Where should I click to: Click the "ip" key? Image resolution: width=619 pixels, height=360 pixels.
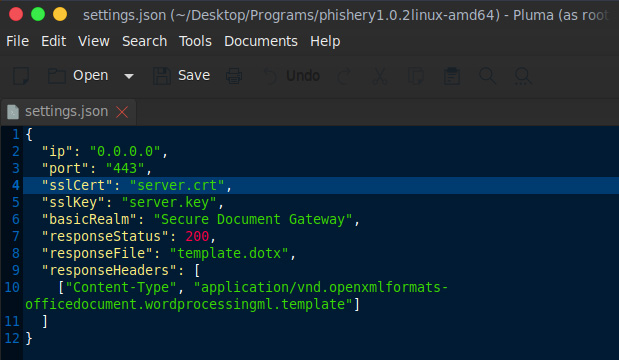(57, 151)
